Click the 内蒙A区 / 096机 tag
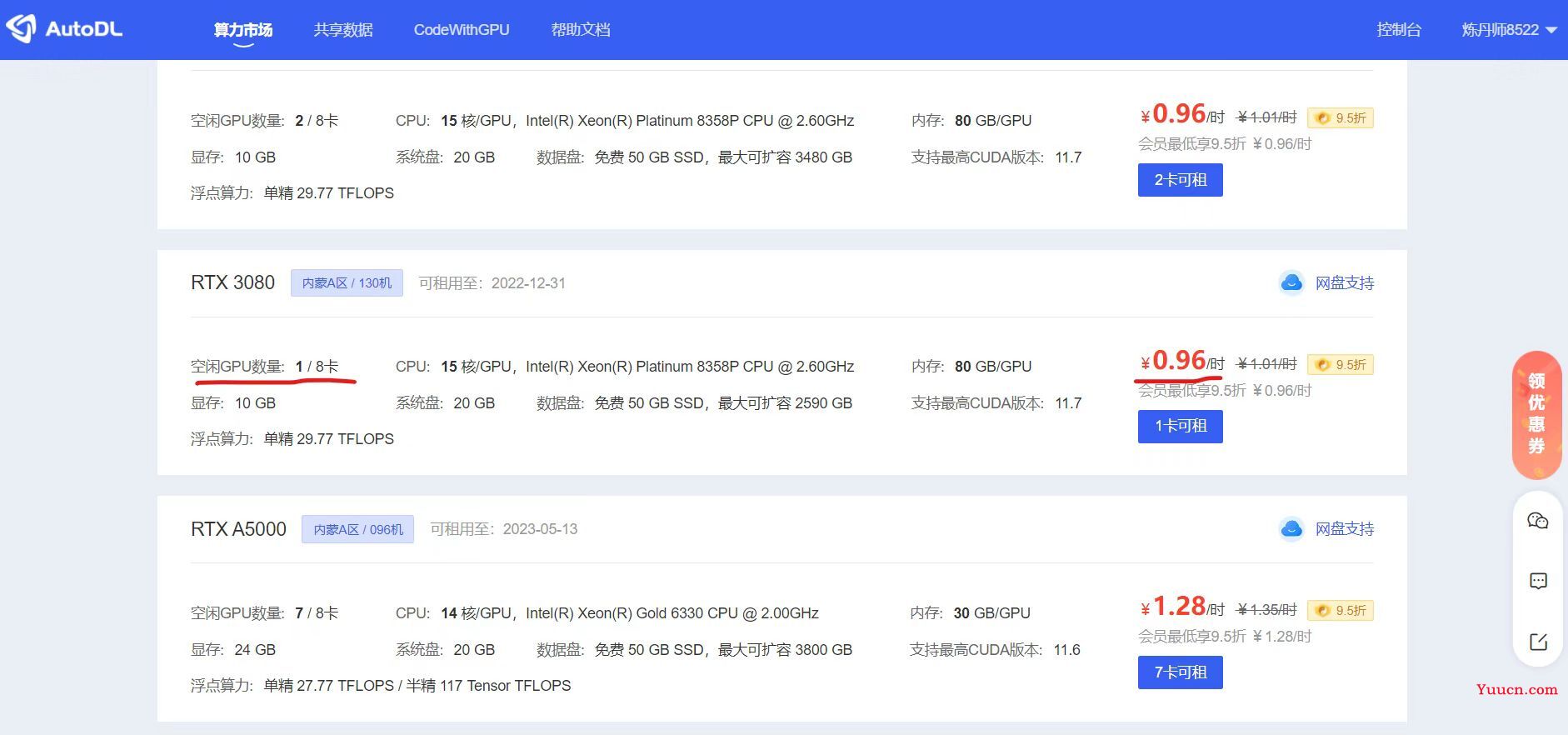Image resolution: width=1568 pixels, height=735 pixels. tap(357, 529)
